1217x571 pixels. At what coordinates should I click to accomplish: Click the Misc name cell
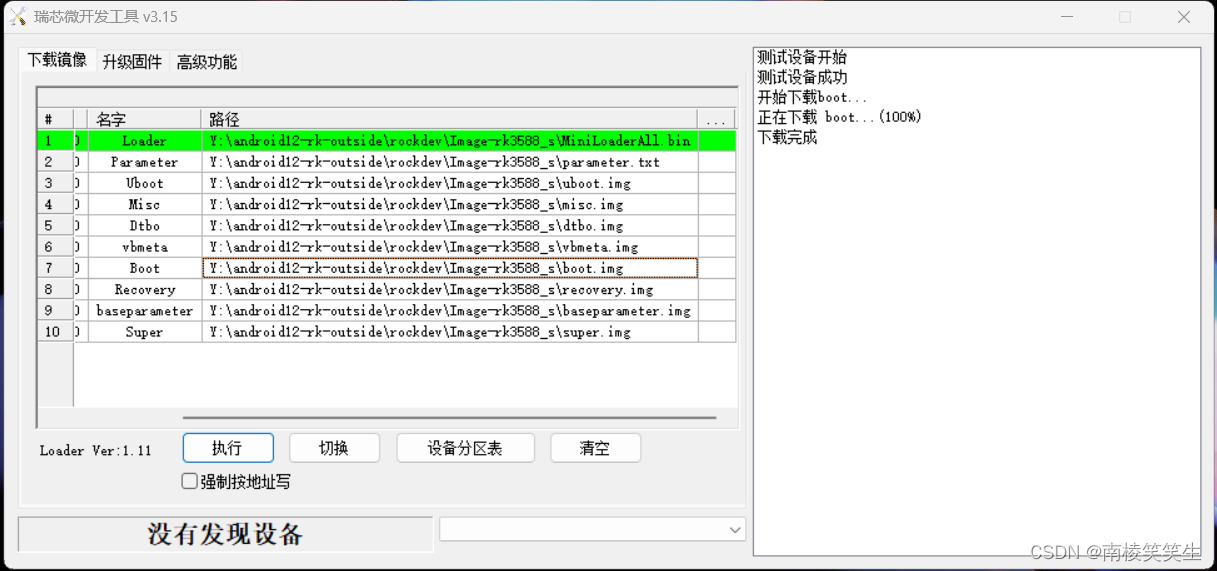tap(144, 204)
